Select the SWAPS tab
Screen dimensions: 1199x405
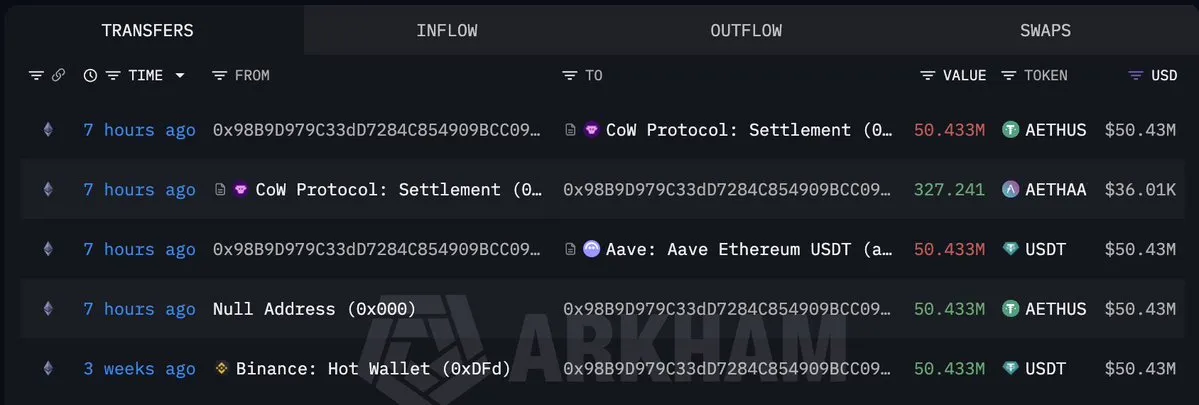tap(1045, 31)
